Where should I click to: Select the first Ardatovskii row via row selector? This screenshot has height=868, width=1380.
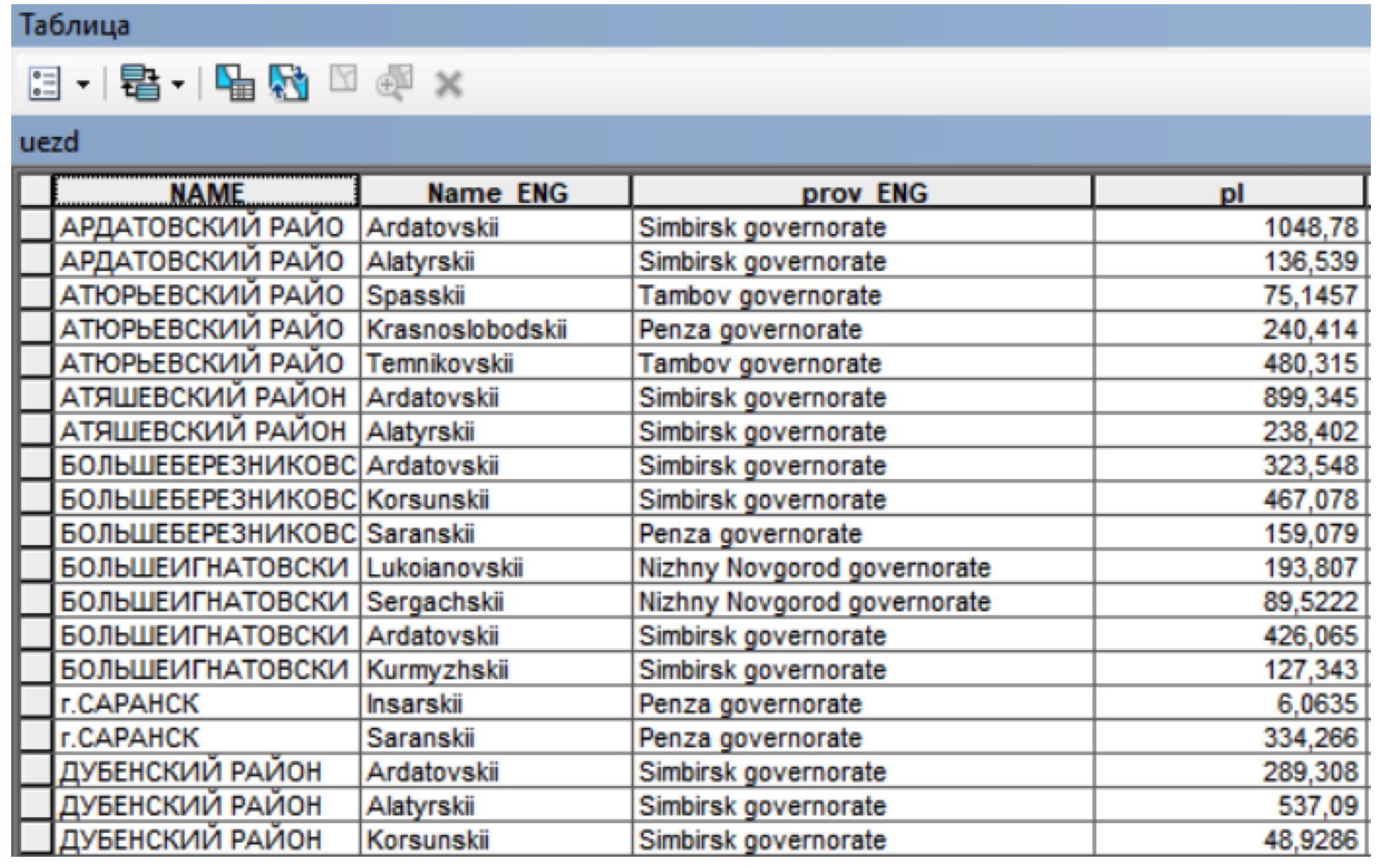(35, 227)
